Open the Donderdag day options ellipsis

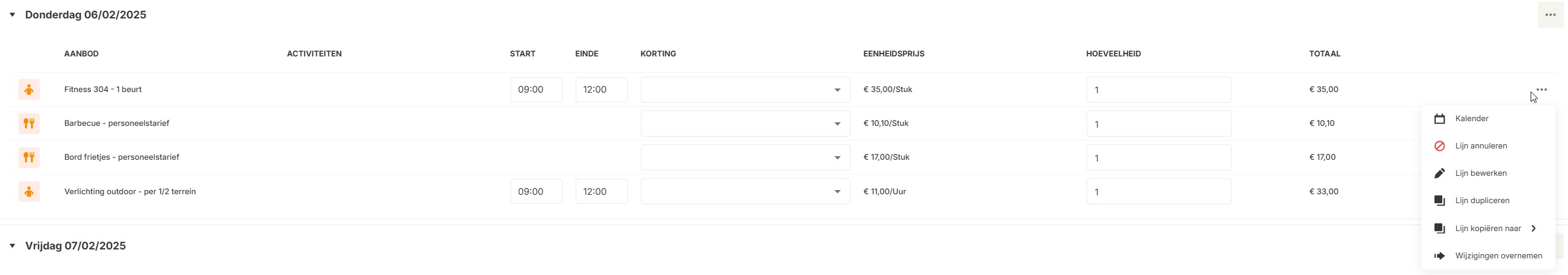1550,15
